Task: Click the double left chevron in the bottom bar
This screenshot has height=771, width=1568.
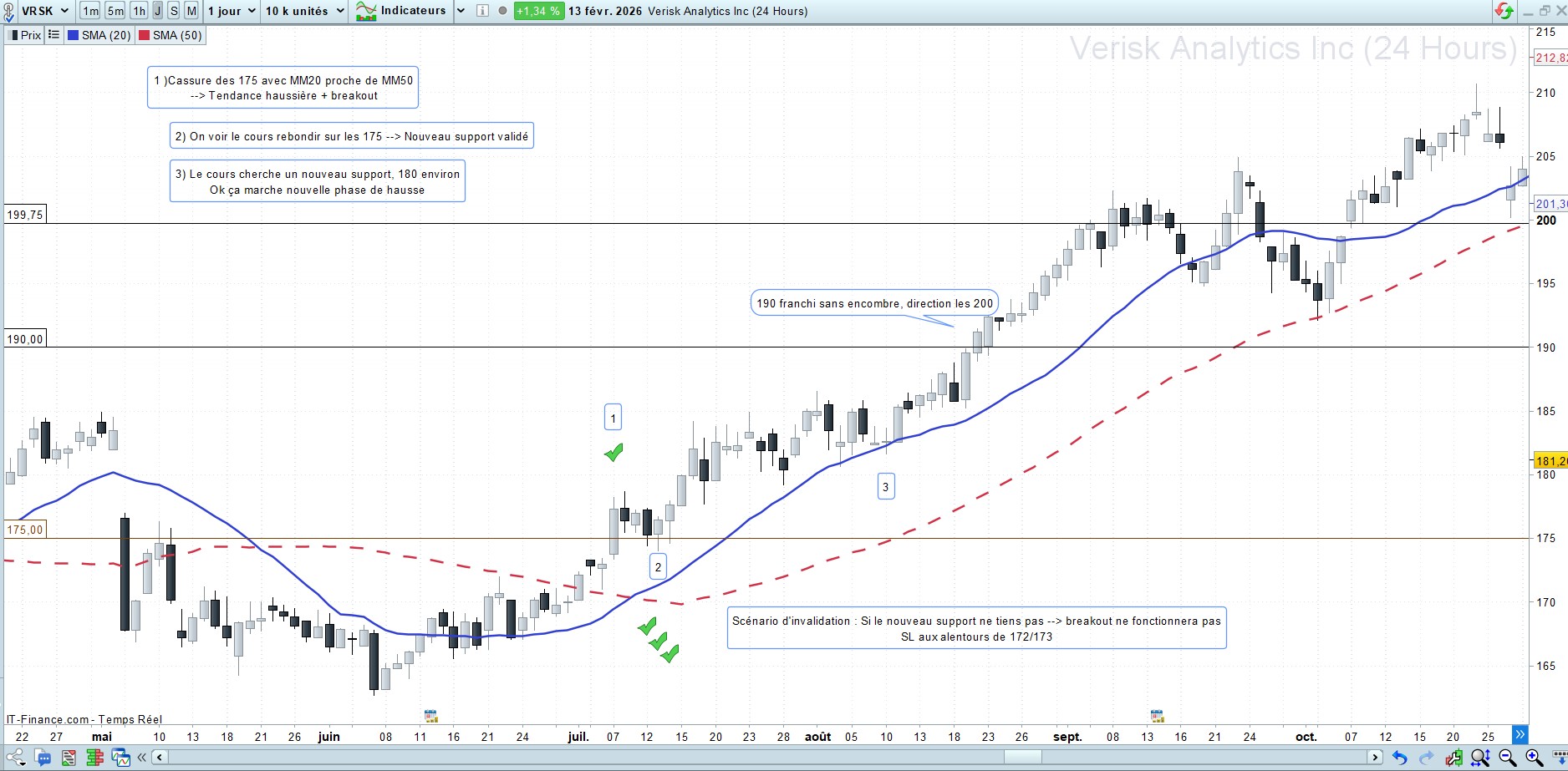Action: click(142, 758)
